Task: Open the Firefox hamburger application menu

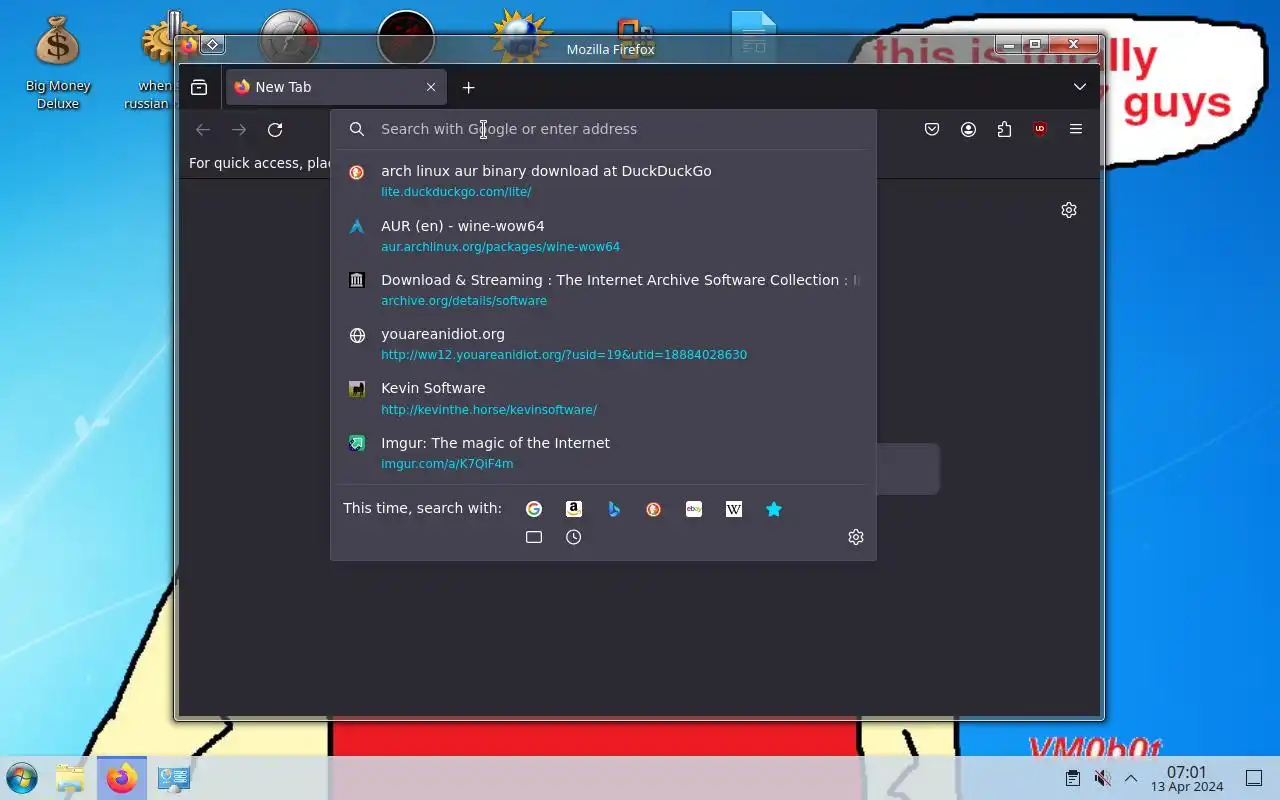Action: click(1076, 129)
